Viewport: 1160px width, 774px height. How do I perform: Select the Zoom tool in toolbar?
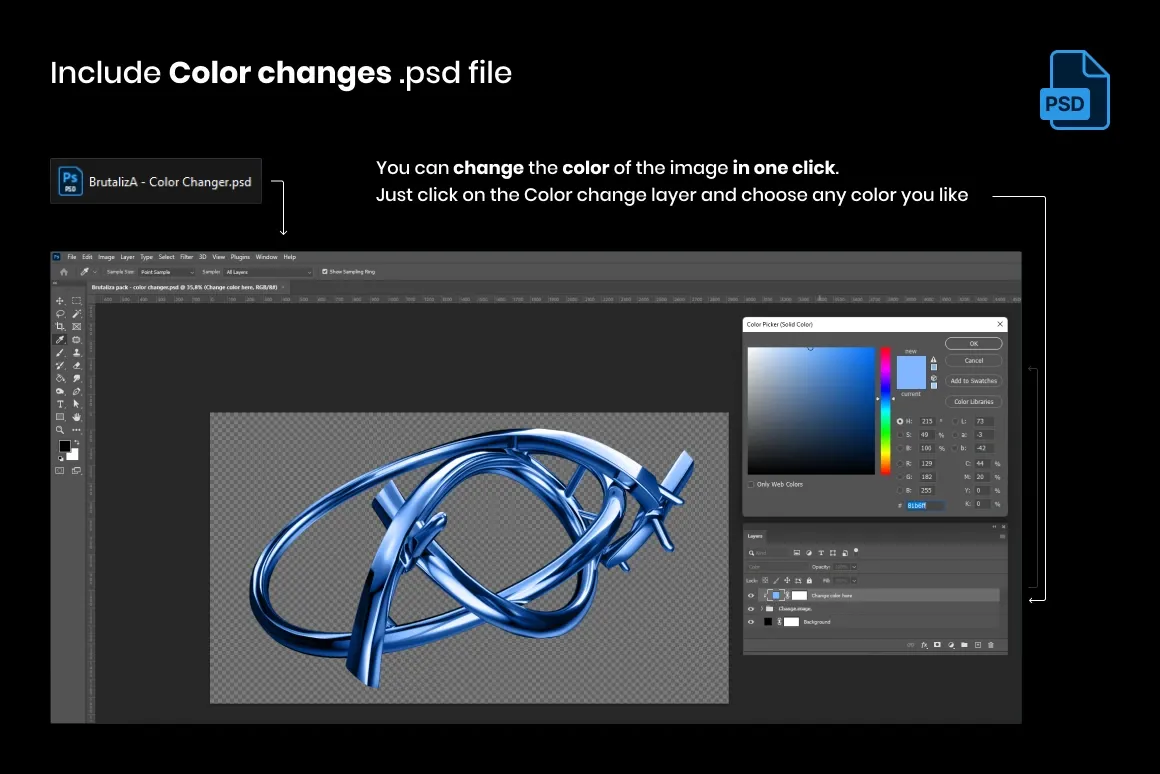[x=60, y=430]
